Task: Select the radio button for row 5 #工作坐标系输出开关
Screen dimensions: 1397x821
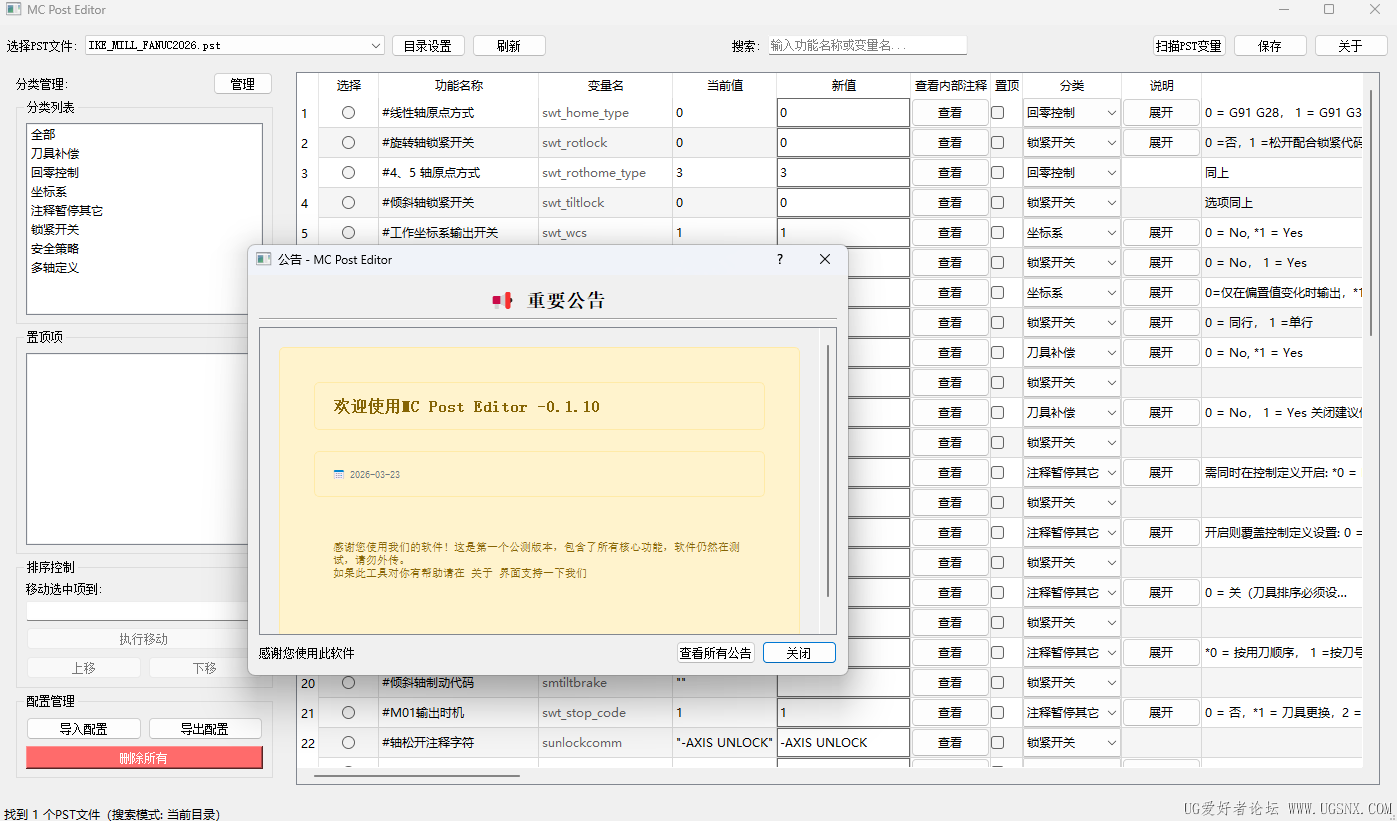Action: point(348,232)
